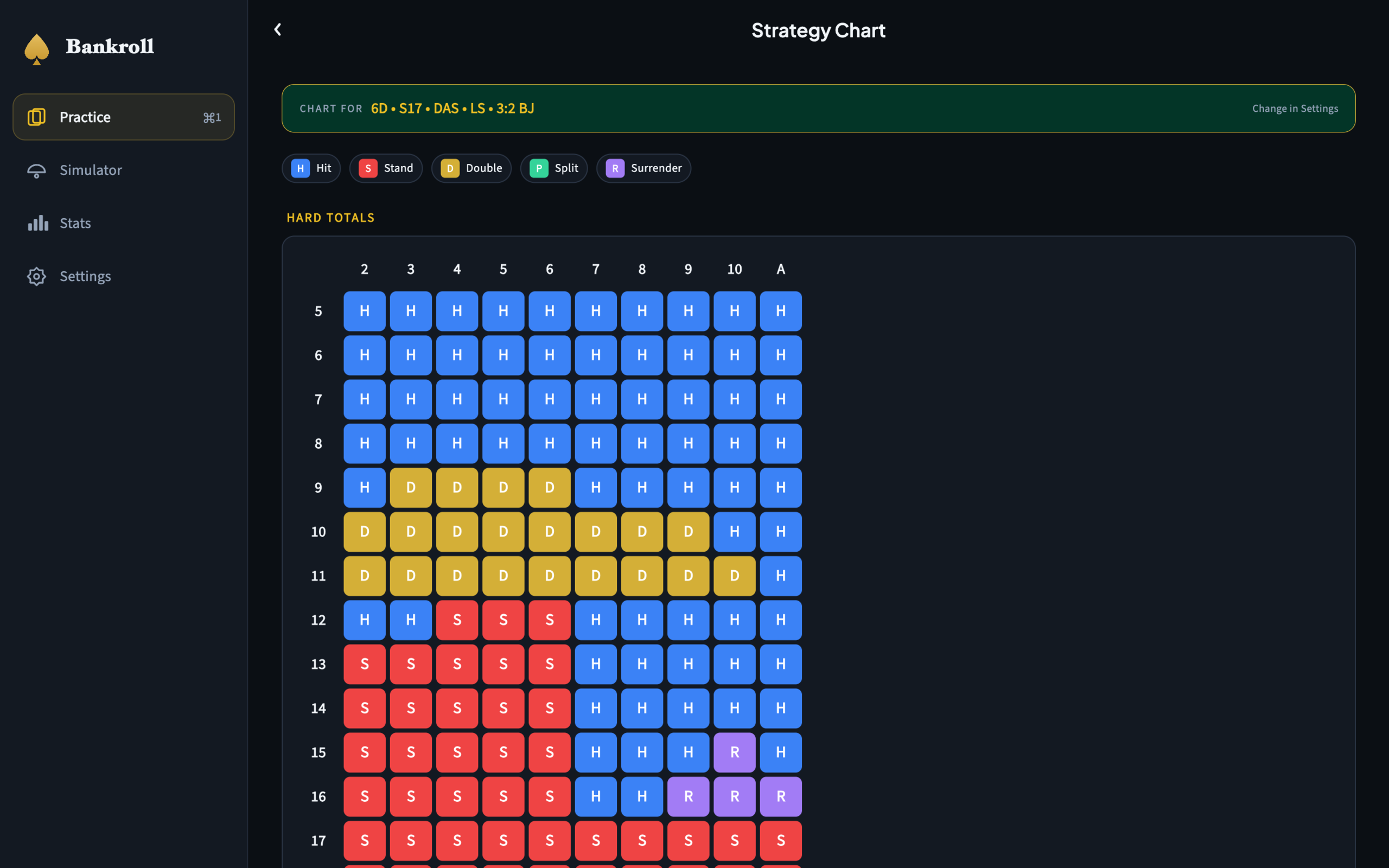
Task: Click the Double cell for 10 vs 9
Action: coord(688,532)
